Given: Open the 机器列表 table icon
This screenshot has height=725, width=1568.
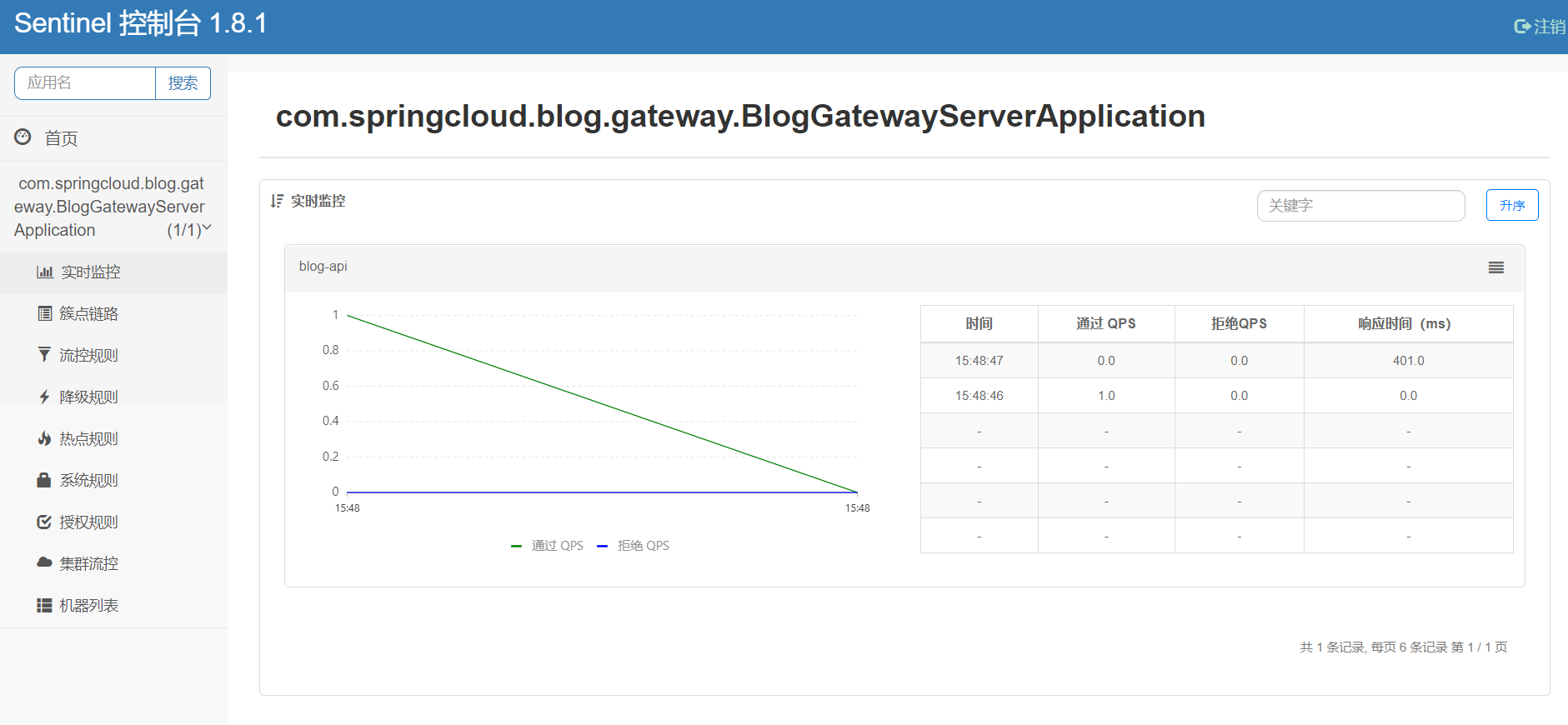Looking at the screenshot, I should click(x=44, y=605).
